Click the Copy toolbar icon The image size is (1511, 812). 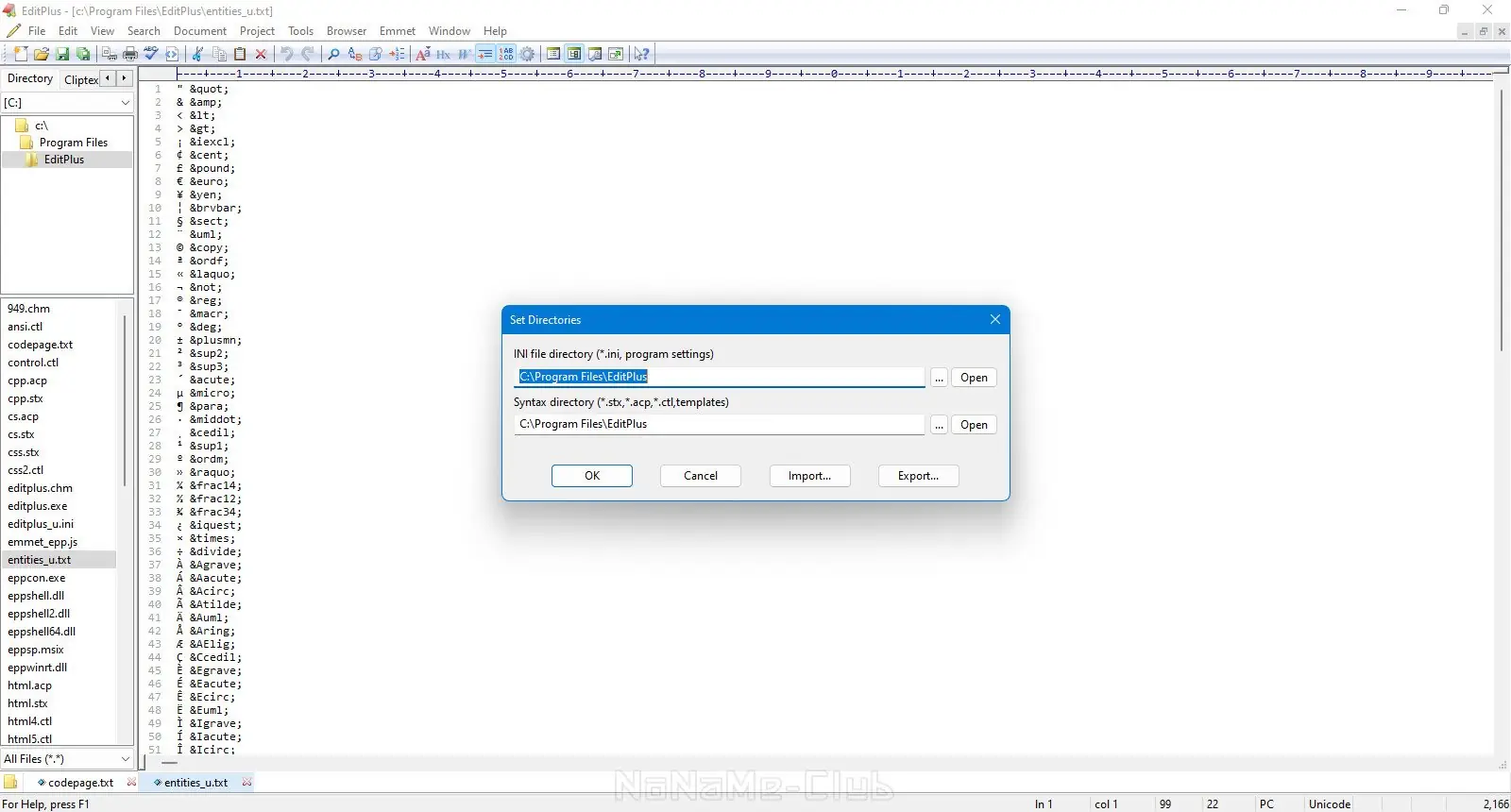[219, 54]
